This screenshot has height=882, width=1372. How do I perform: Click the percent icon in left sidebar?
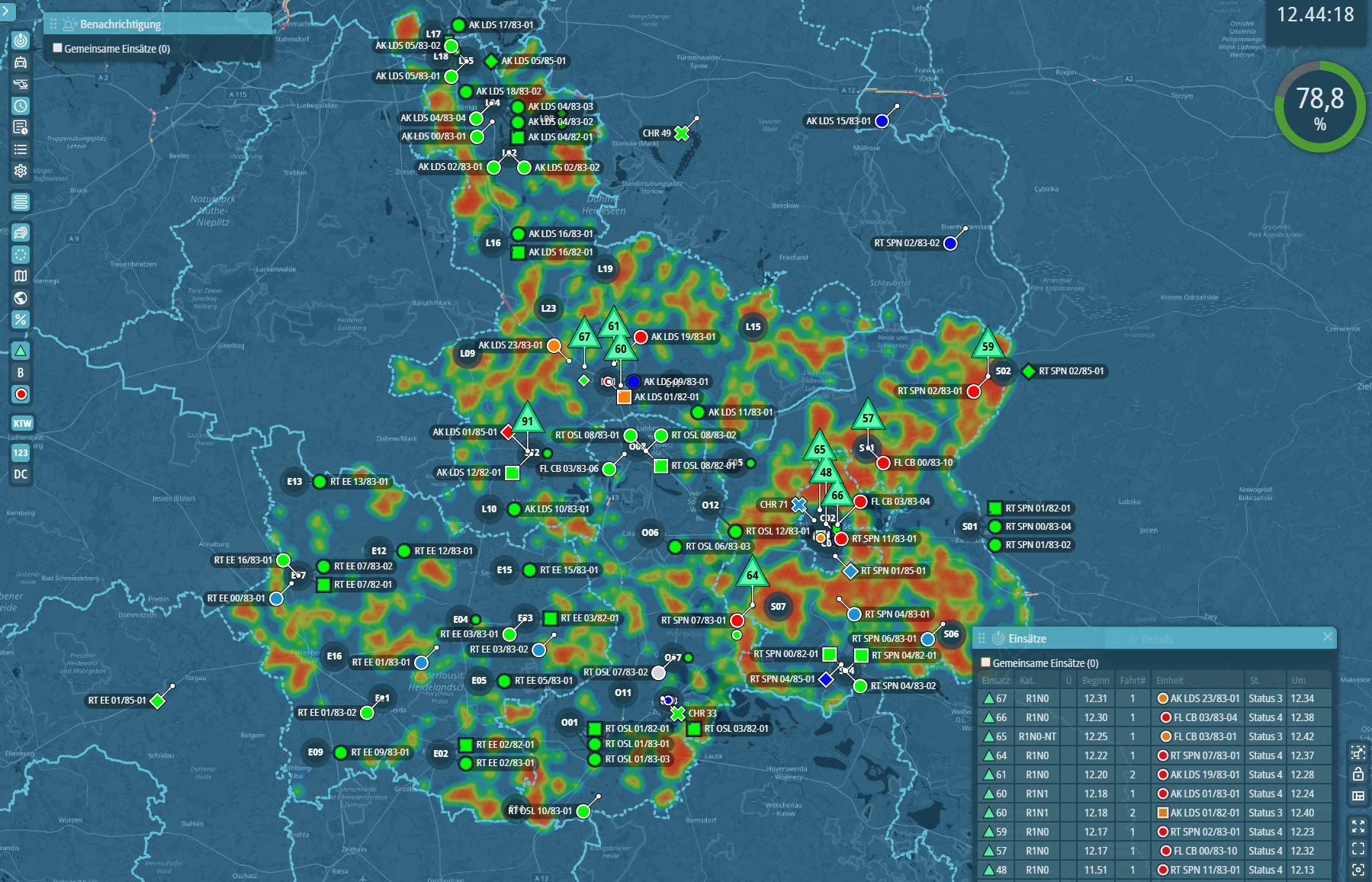(x=21, y=319)
